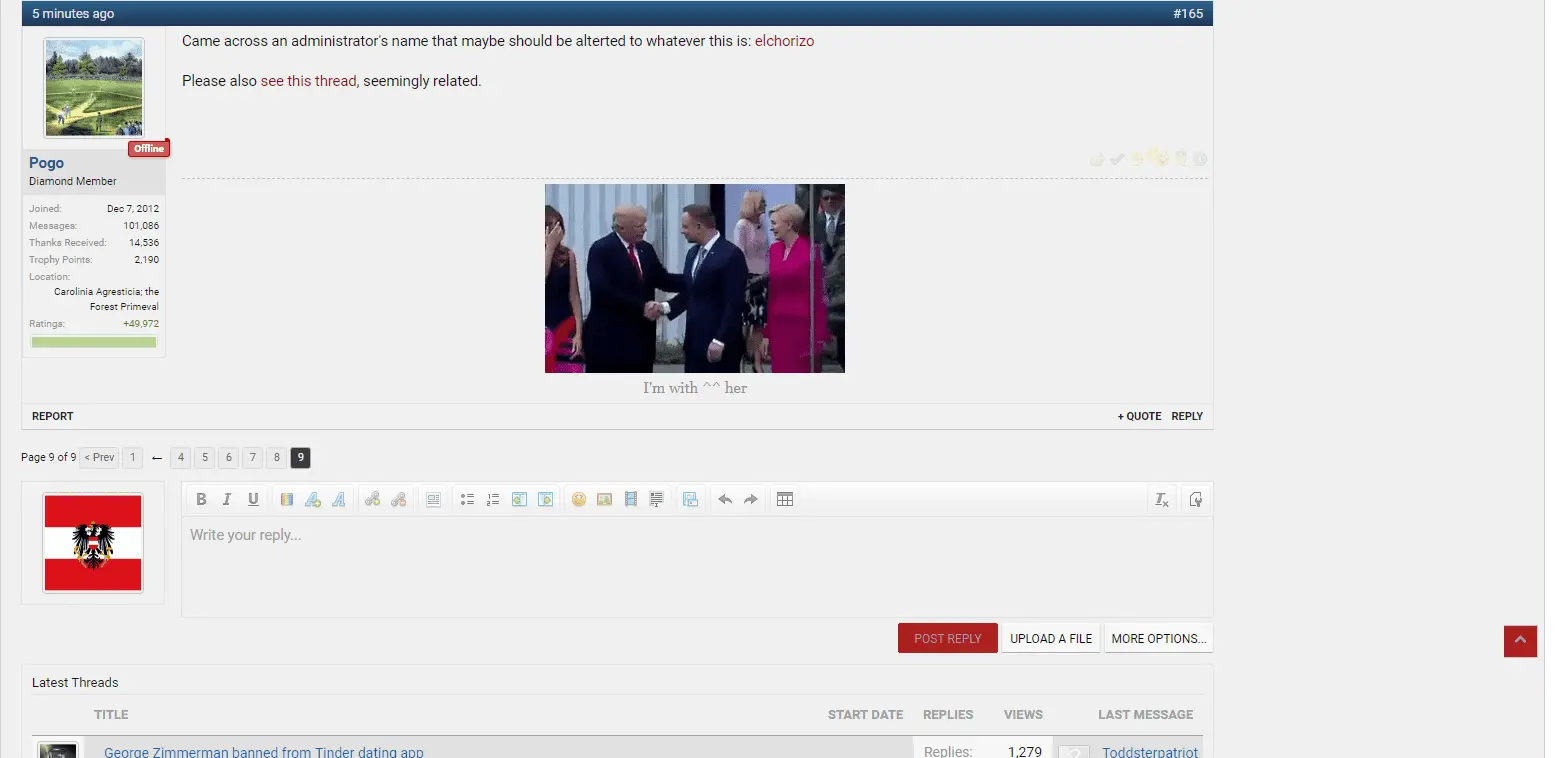This screenshot has height=758, width=1560.
Task: Open the font size dropdown
Action: coord(313,500)
